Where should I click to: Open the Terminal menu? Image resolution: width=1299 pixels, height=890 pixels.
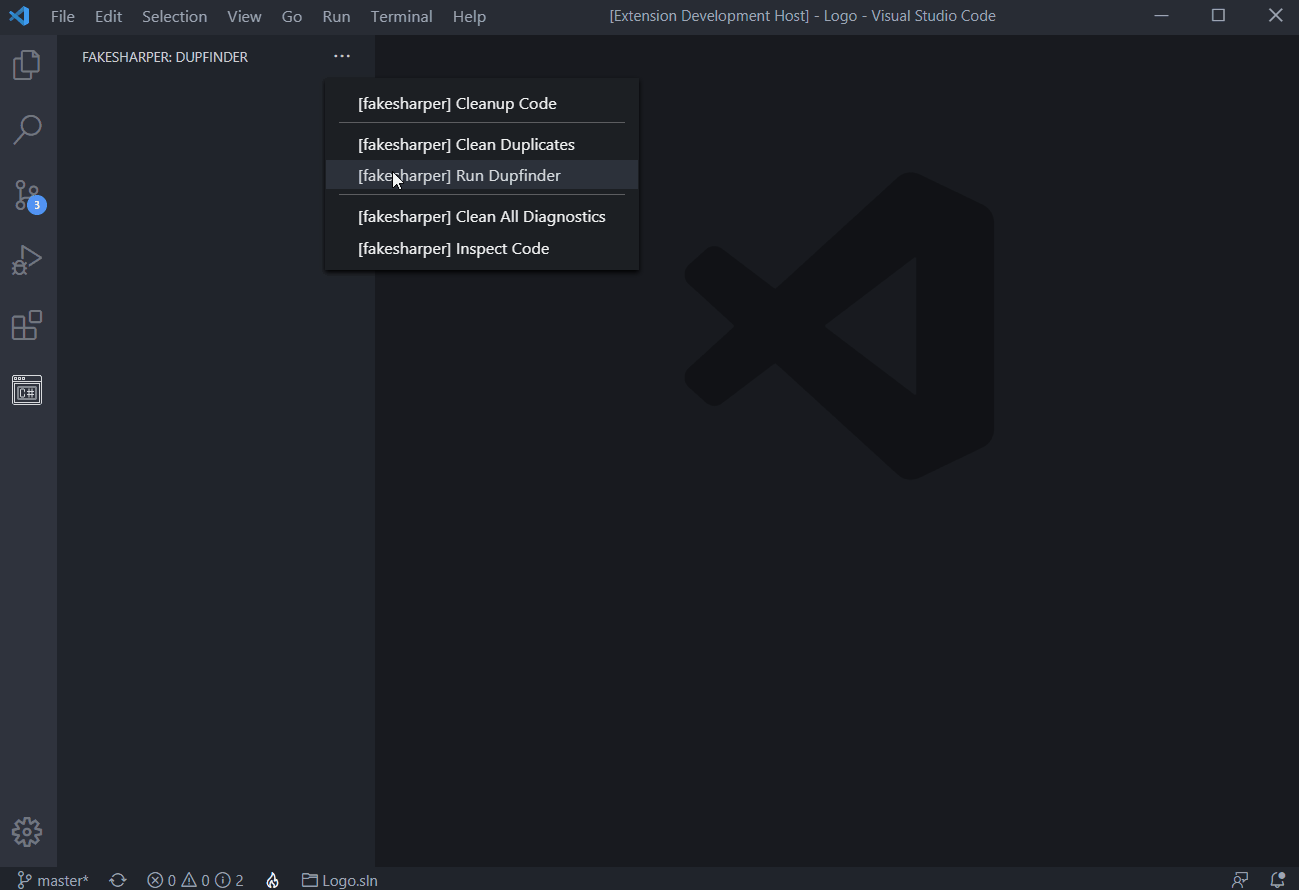(402, 16)
